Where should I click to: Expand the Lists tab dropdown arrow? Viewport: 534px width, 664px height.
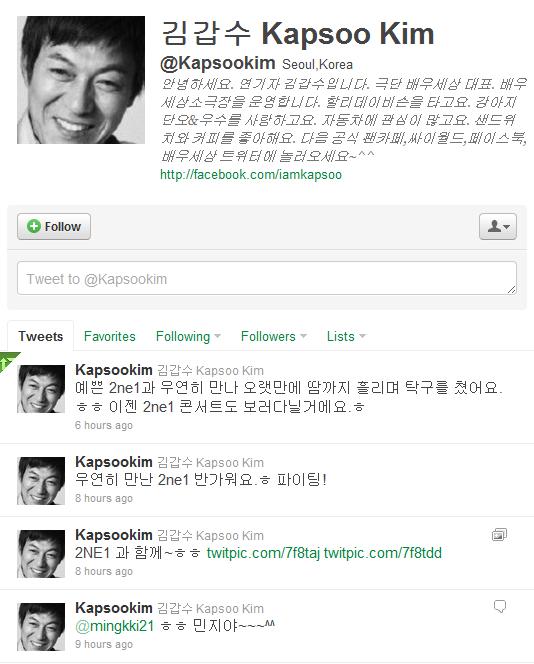(x=362, y=336)
